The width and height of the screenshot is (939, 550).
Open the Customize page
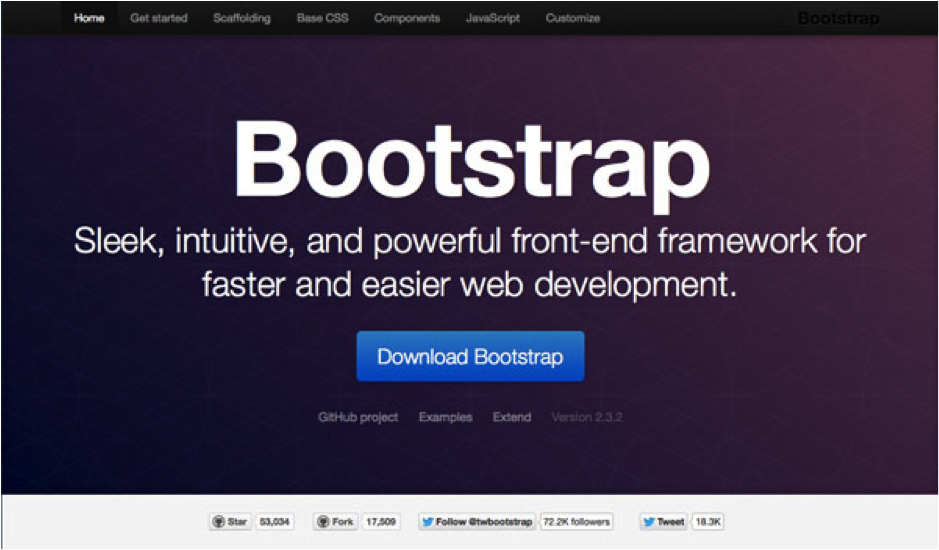point(573,18)
